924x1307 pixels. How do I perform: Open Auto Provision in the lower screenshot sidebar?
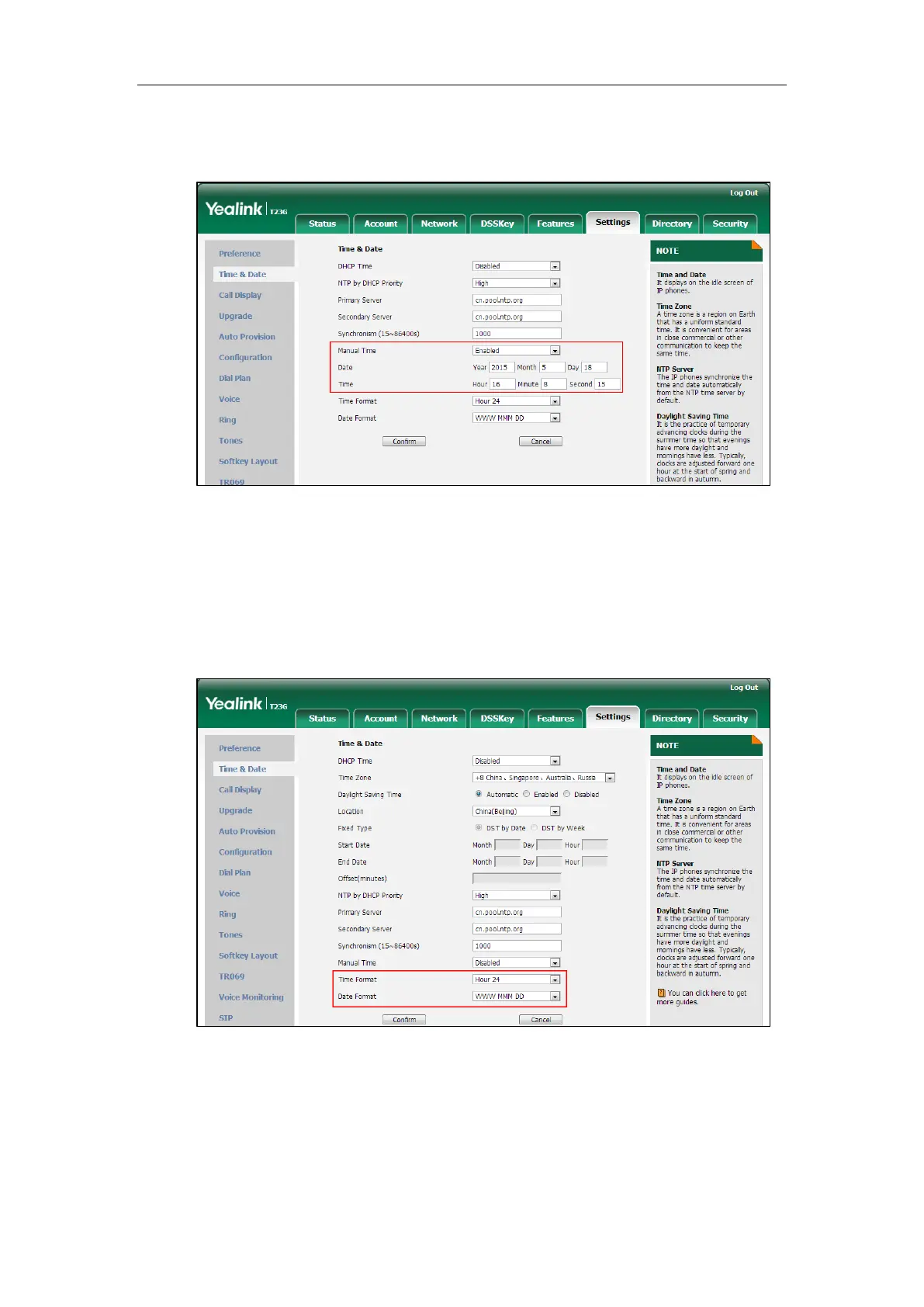click(x=247, y=831)
